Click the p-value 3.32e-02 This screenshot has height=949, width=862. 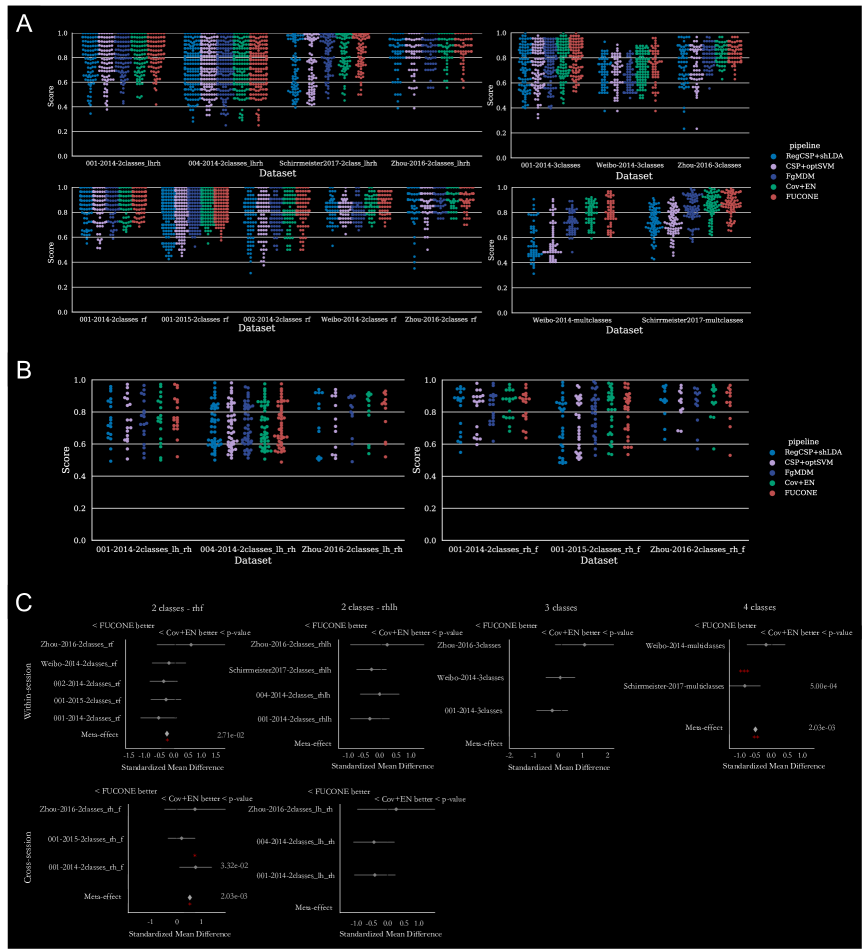(234, 866)
